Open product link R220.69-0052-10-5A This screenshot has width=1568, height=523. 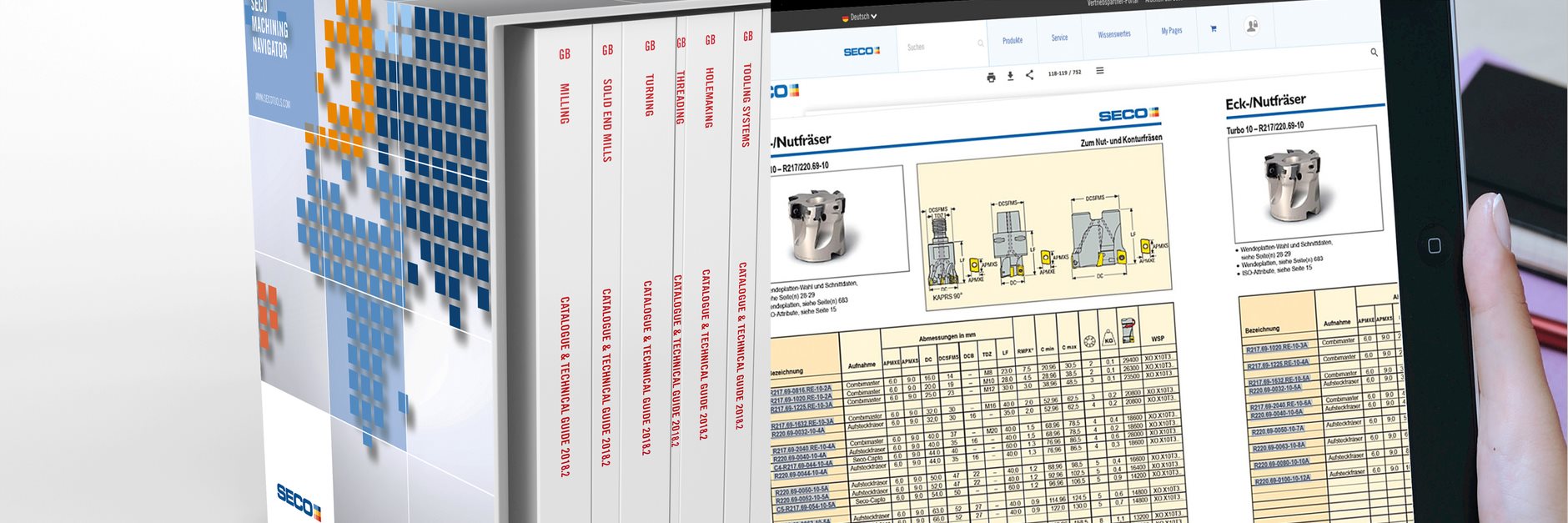pos(802,499)
